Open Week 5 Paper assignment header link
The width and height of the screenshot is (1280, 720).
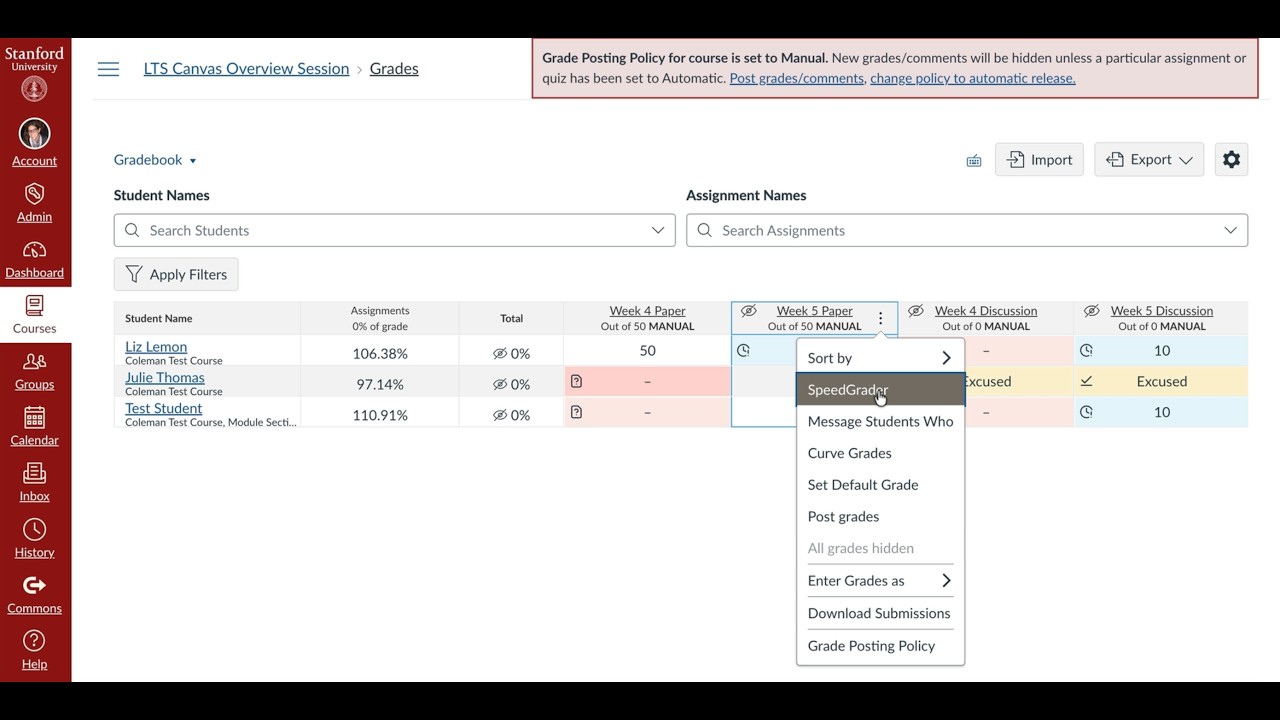tap(815, 311)
